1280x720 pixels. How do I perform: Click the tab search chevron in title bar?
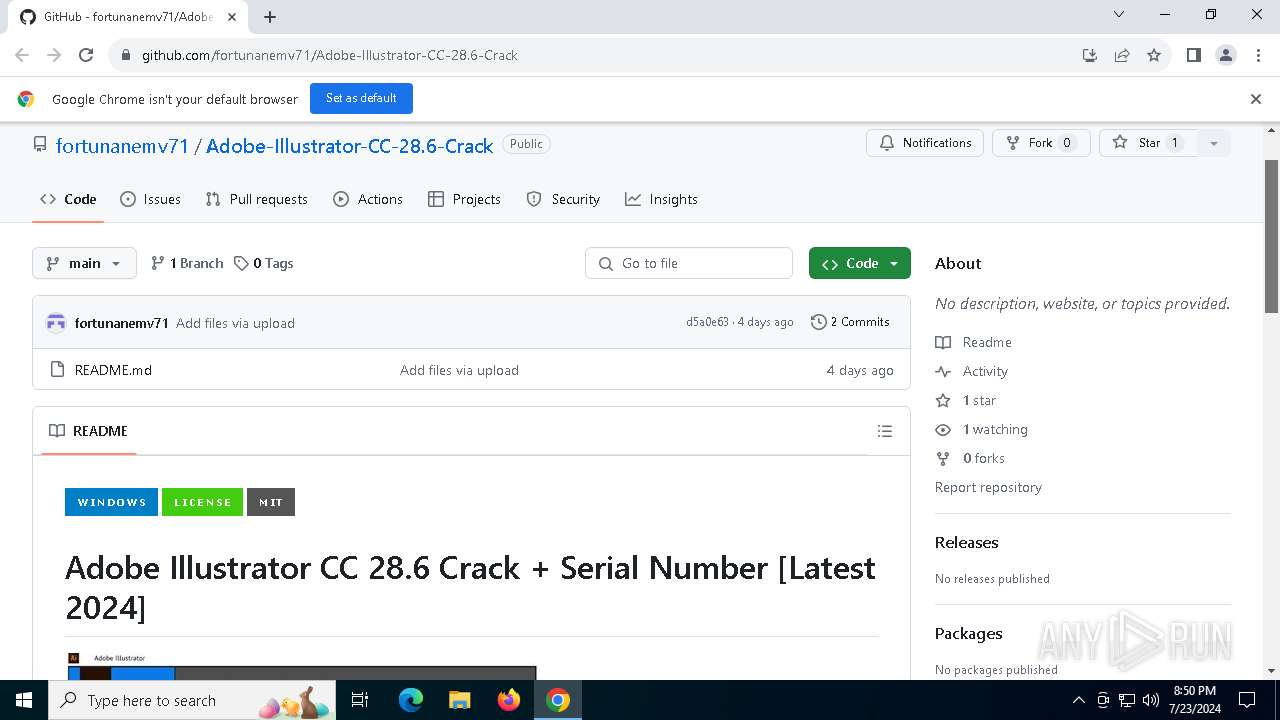1119,14
